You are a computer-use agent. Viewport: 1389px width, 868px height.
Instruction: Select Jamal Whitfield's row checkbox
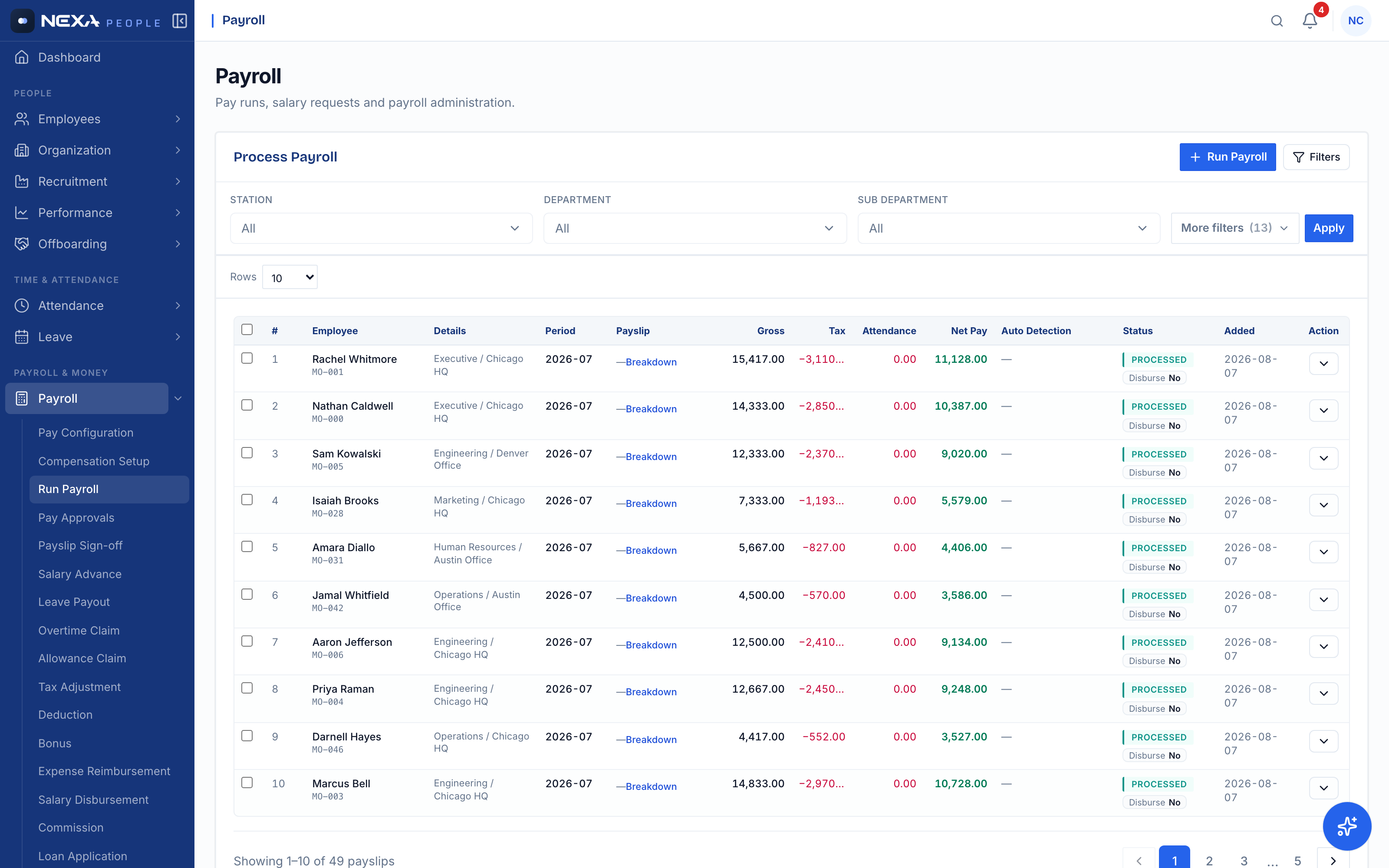pos(247,595)
